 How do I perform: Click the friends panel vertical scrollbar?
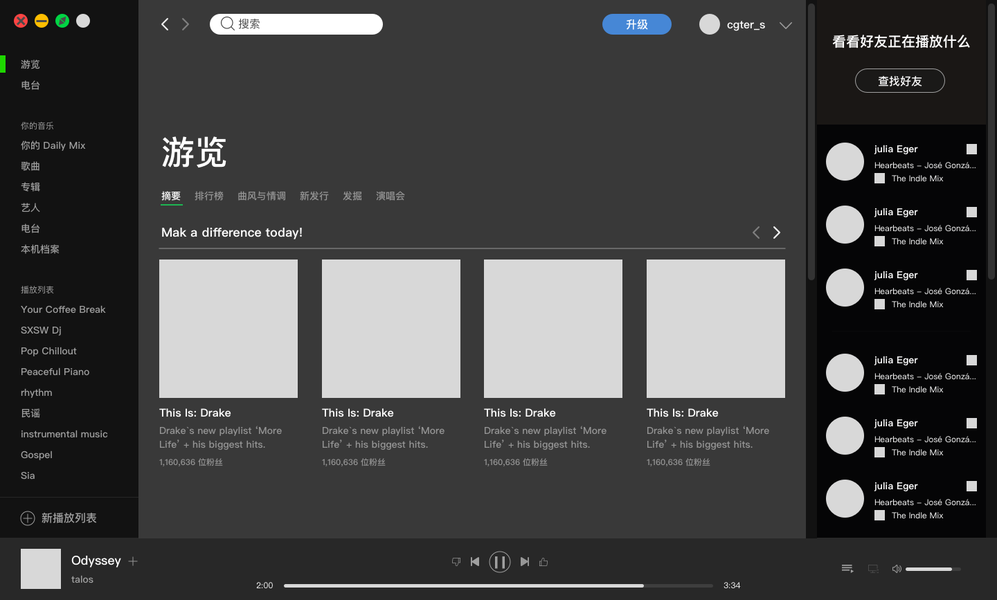(991, 141)
